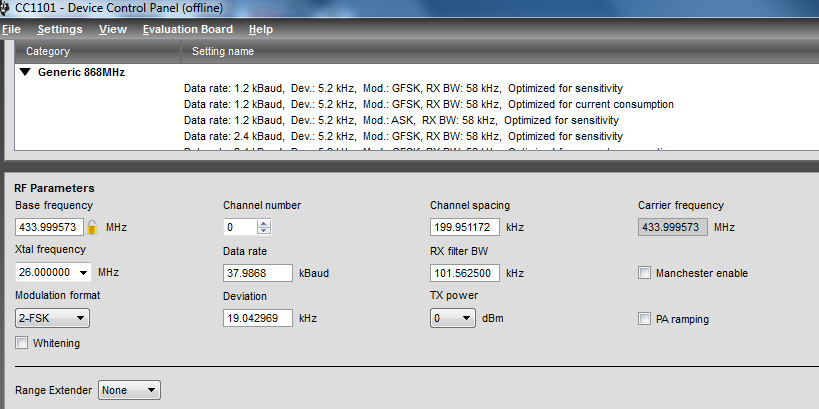This screenshot has width=819, height=409.
Task: Click the RF Parameters heading
Action: coord(54,188)
